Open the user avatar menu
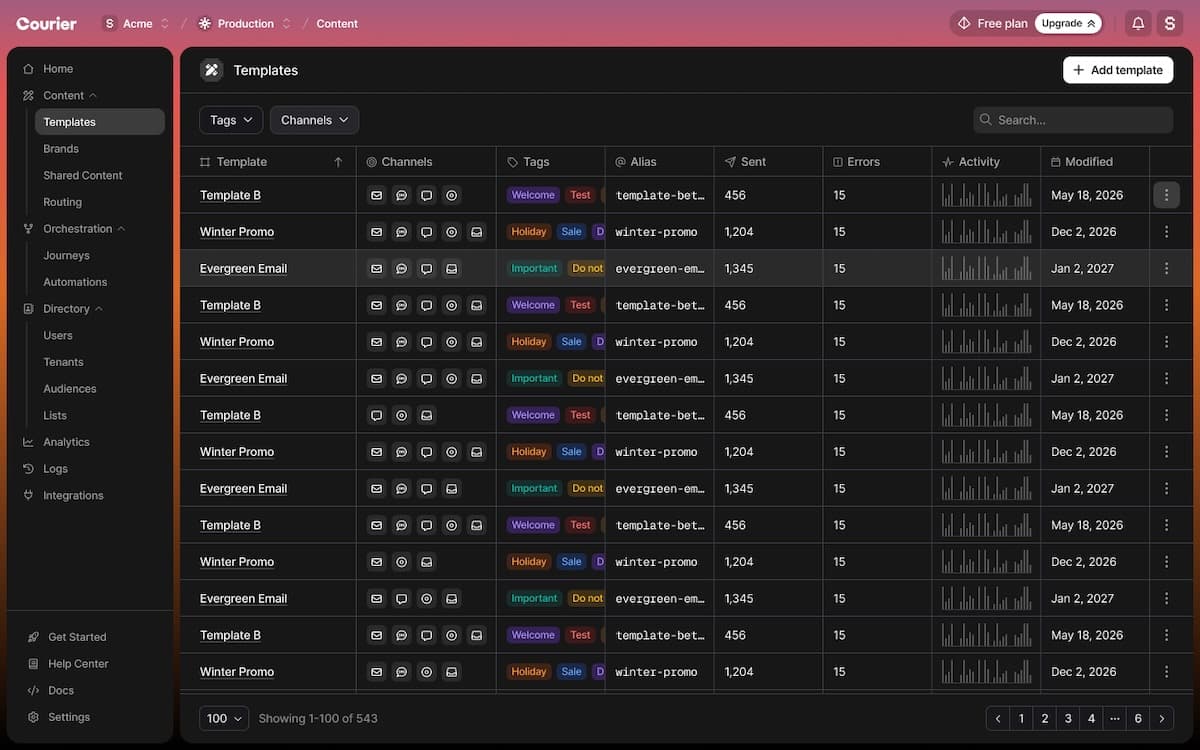 pos(1170,23)
